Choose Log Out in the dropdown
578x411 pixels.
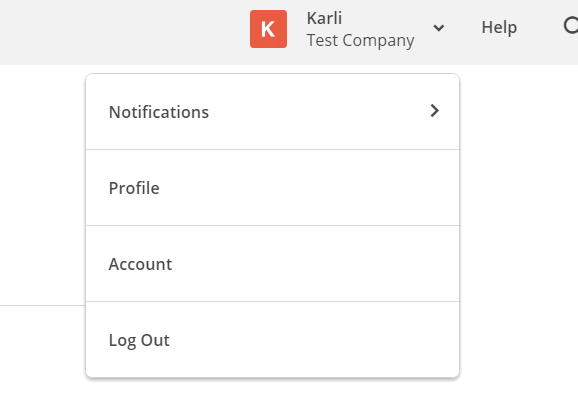pos(272,339)
